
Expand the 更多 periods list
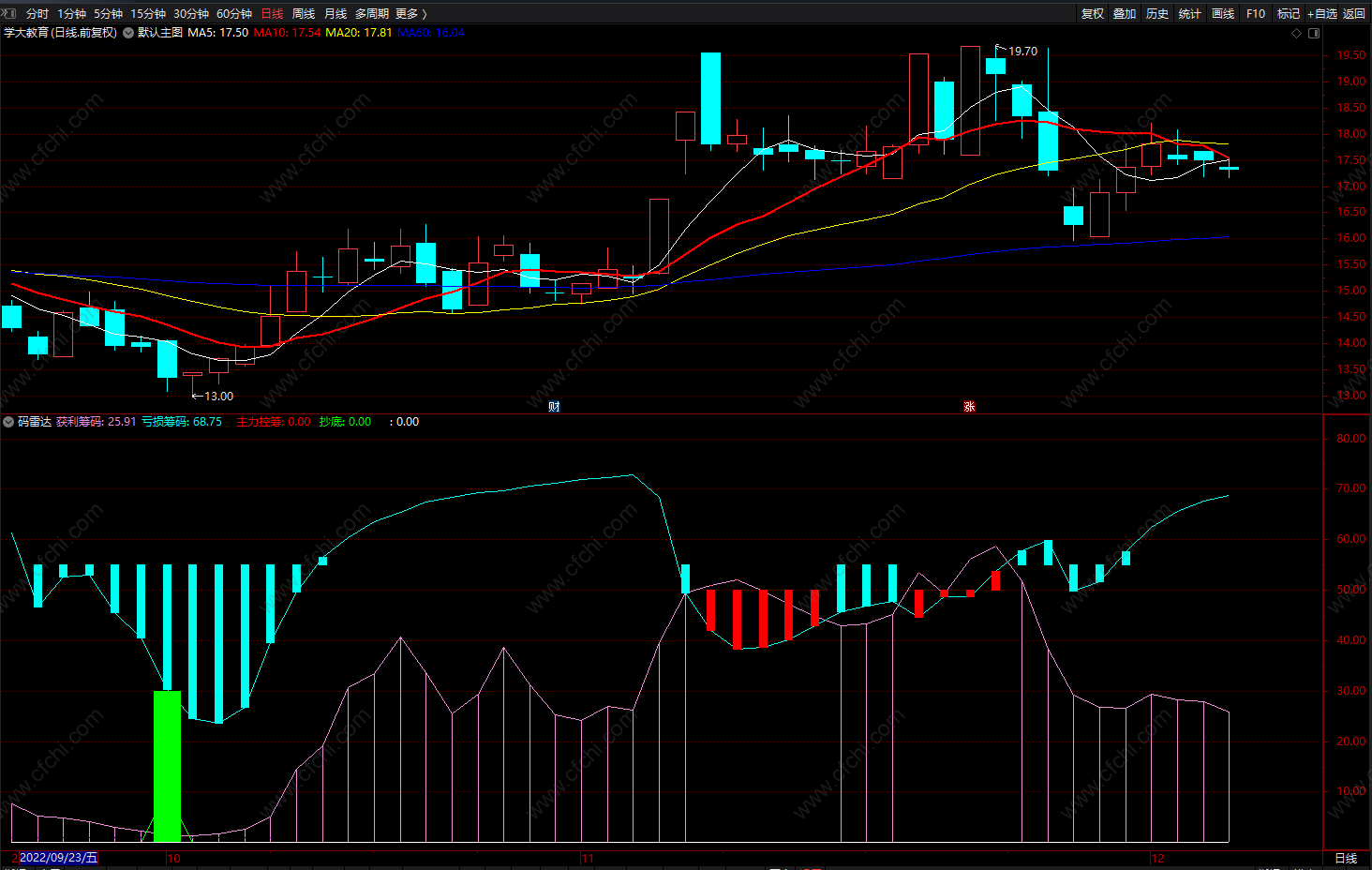pos(410,13)
